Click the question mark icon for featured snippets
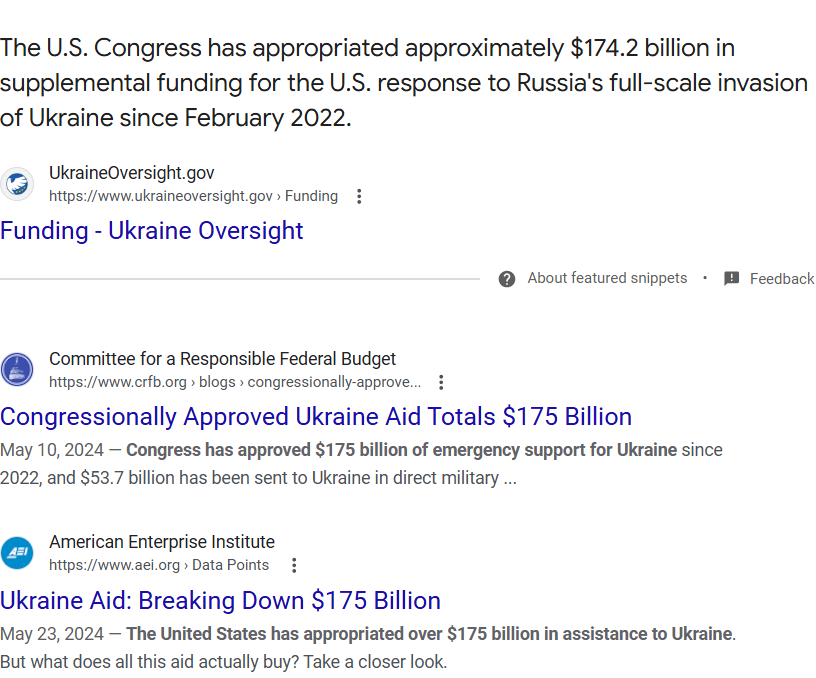Image resolution: width=816 pixels, height=678 pixels. (507, 279)
